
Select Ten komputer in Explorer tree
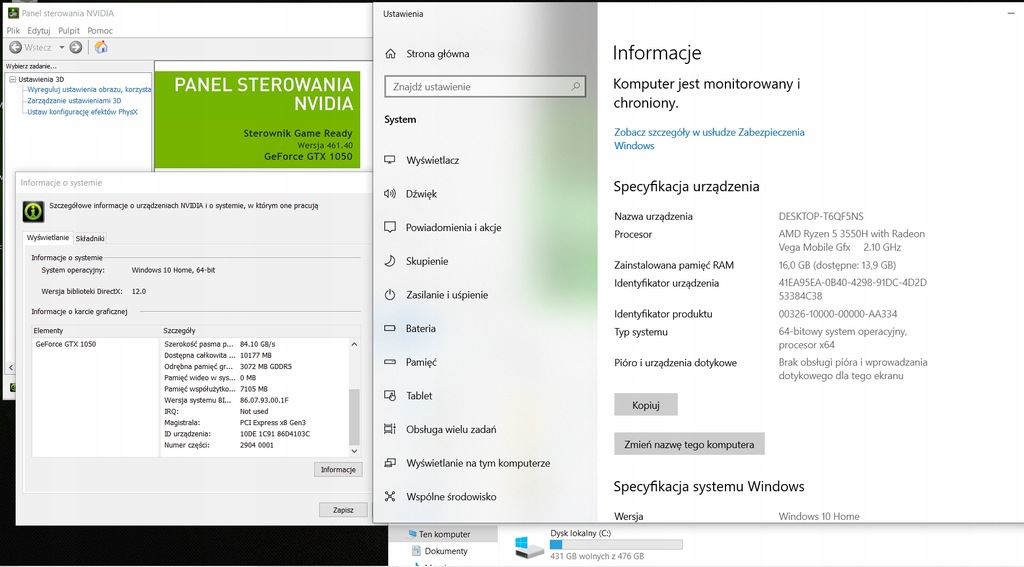(x=444, y=534)
